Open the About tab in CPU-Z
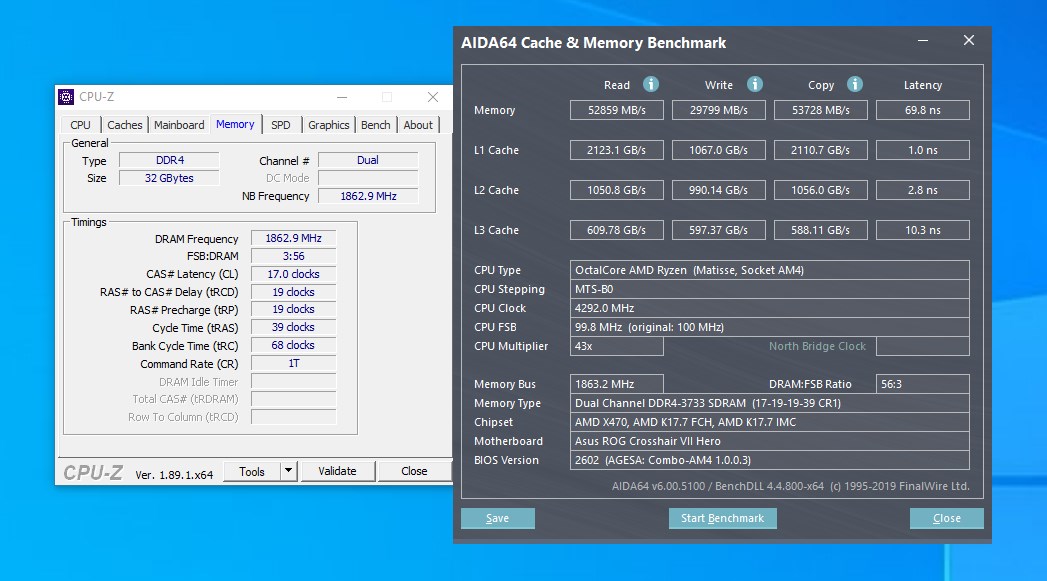This screenshot has width=1047, height=581. pyautogui.click(x=418, y=125)
